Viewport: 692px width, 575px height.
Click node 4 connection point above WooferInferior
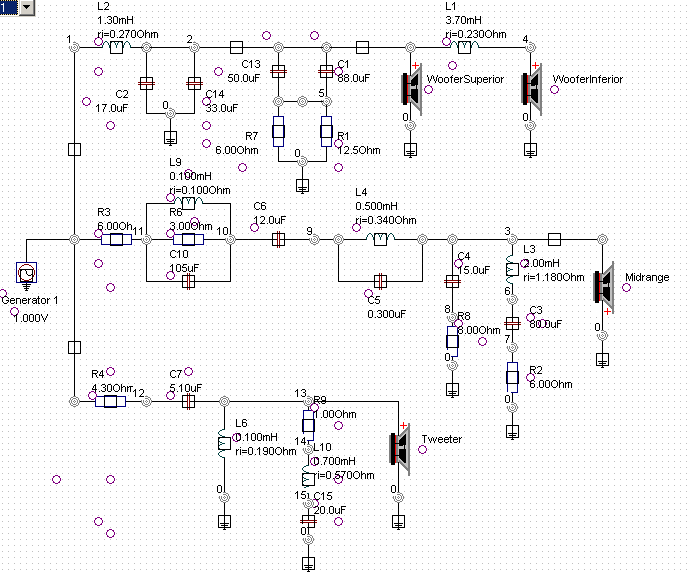click(x=530, y=47)
